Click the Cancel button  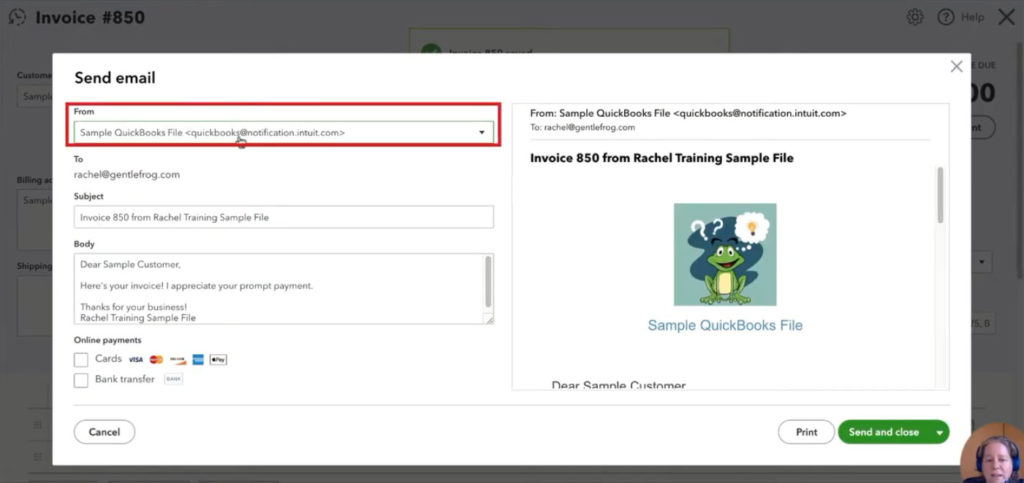click(104, 432)
